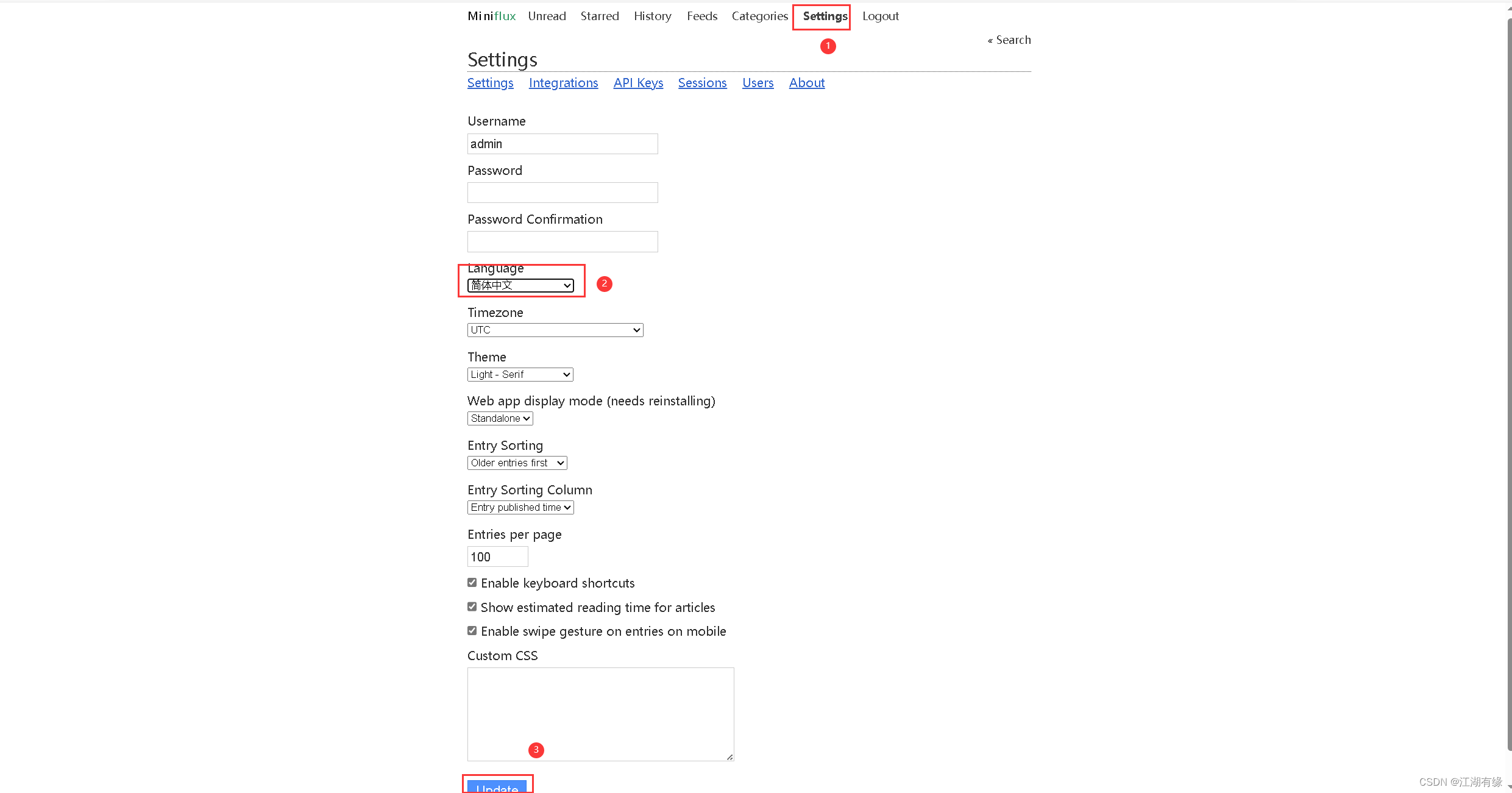Screen dimensions: 1512x793
Task: Toggle Enable keyboard shortcuts checkbox
Action: [472, 583]
